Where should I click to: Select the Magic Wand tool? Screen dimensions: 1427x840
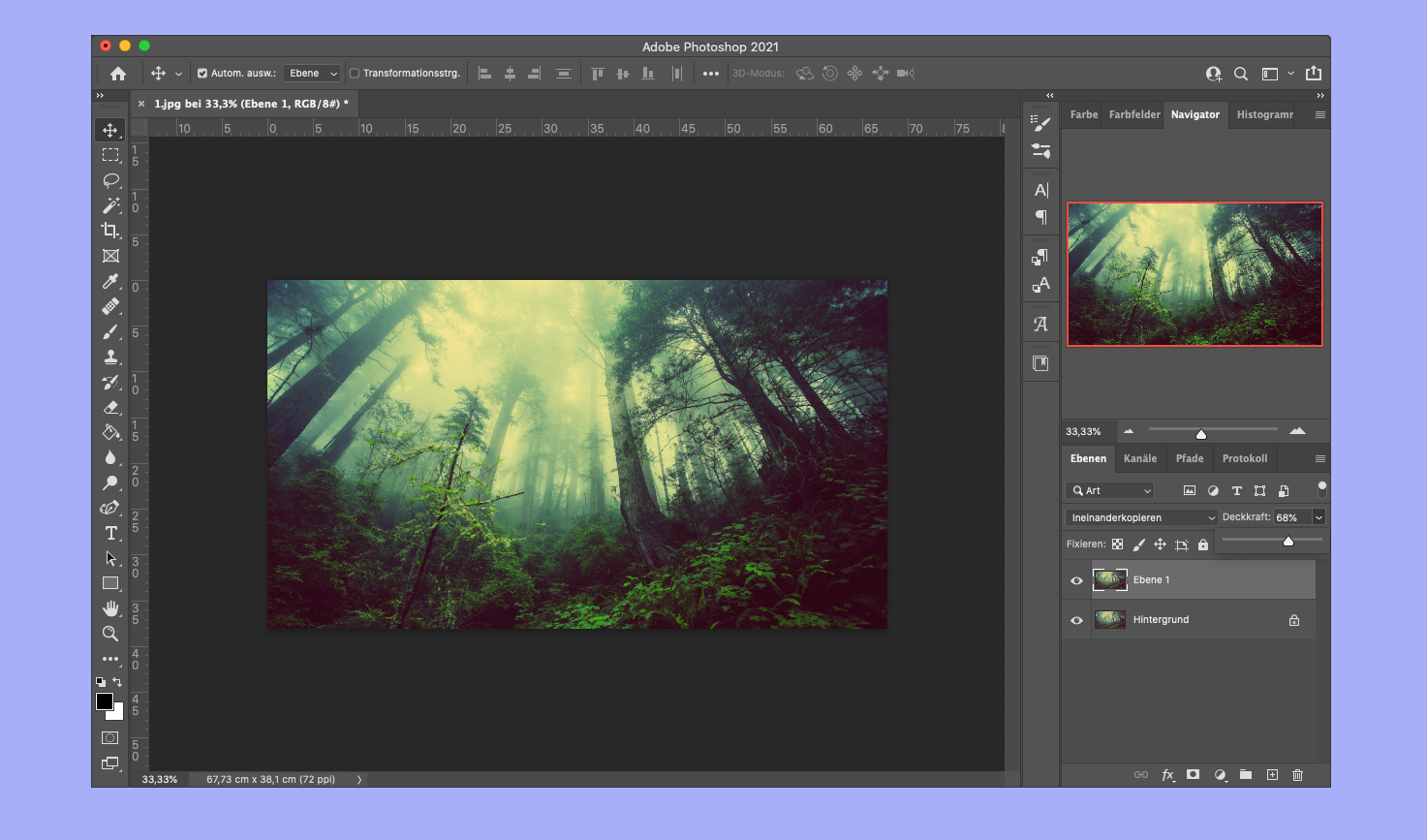click(110, 205)
